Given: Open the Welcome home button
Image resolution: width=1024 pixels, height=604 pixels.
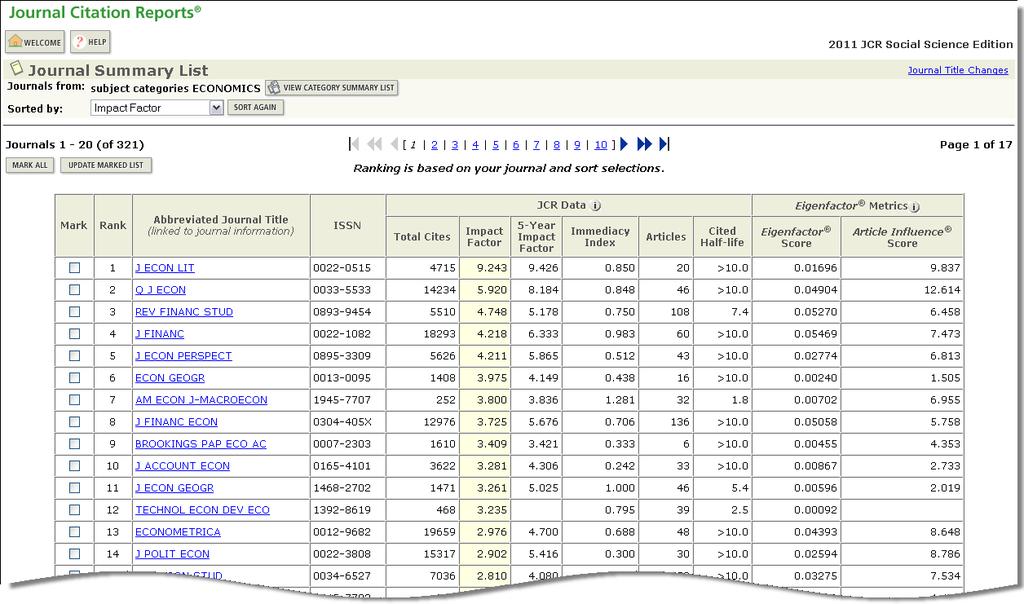Looking at the screenshot, I should (x=35, y=42).
